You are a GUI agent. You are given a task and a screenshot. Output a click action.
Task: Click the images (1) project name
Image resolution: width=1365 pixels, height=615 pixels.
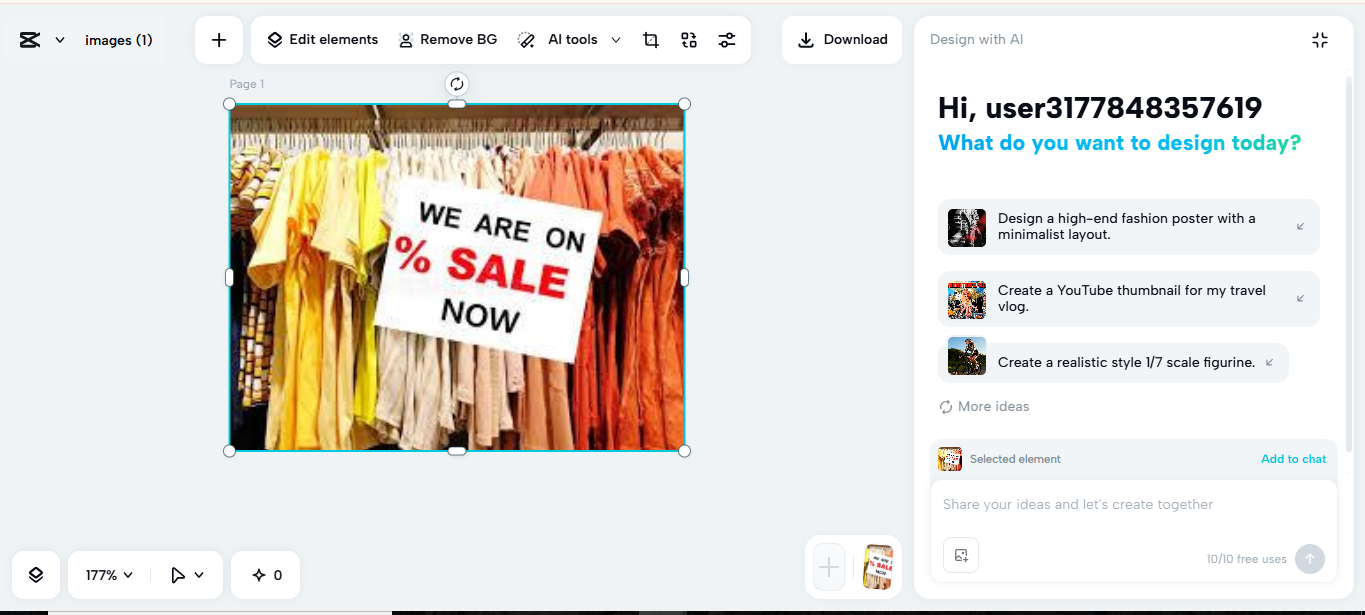click(x=119, y=40)
